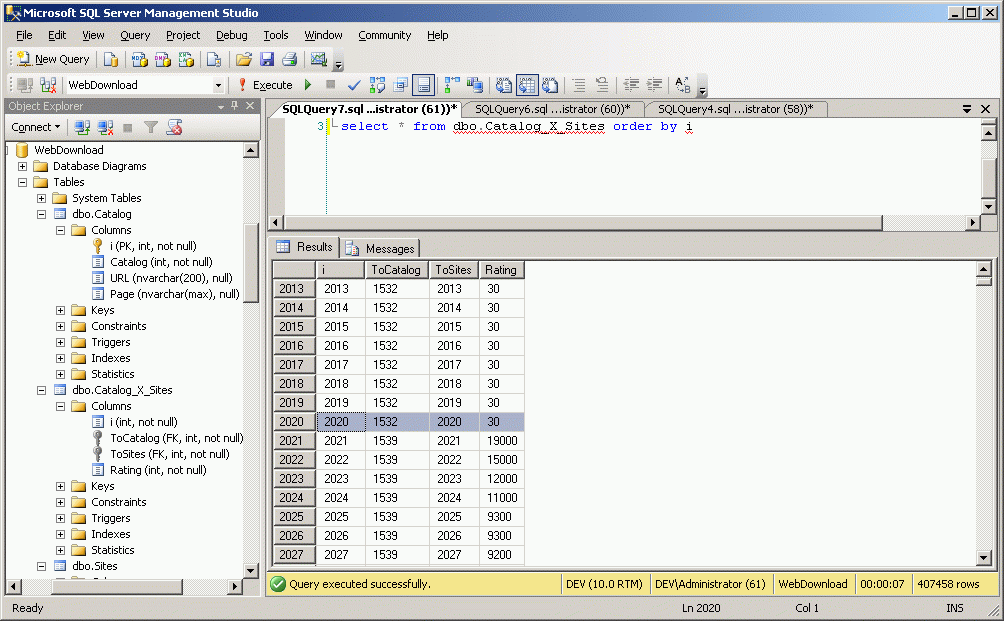Click the Object Explorer Disconnect icon
The image size is (1004, 621).
(105, 127)
